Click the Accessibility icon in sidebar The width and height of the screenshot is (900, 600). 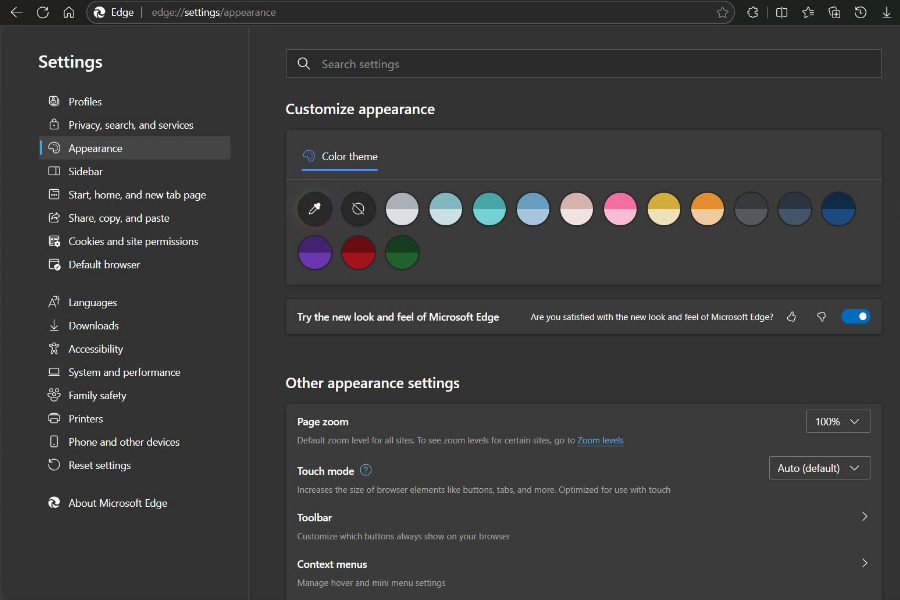(x=54, y=349)
